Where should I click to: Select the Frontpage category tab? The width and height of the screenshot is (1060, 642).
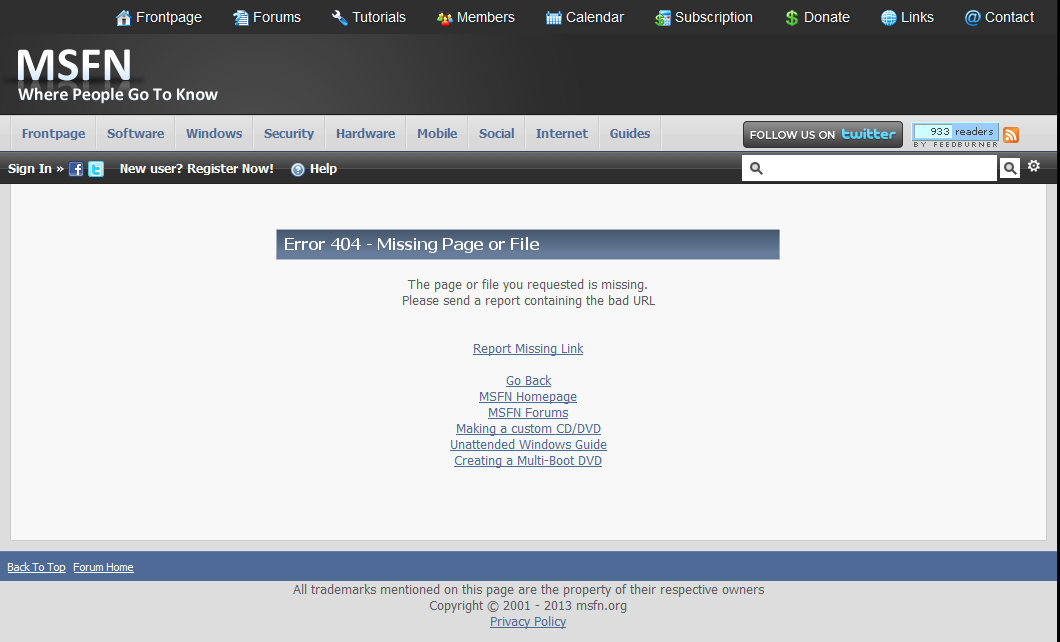[x=53, y=133]
